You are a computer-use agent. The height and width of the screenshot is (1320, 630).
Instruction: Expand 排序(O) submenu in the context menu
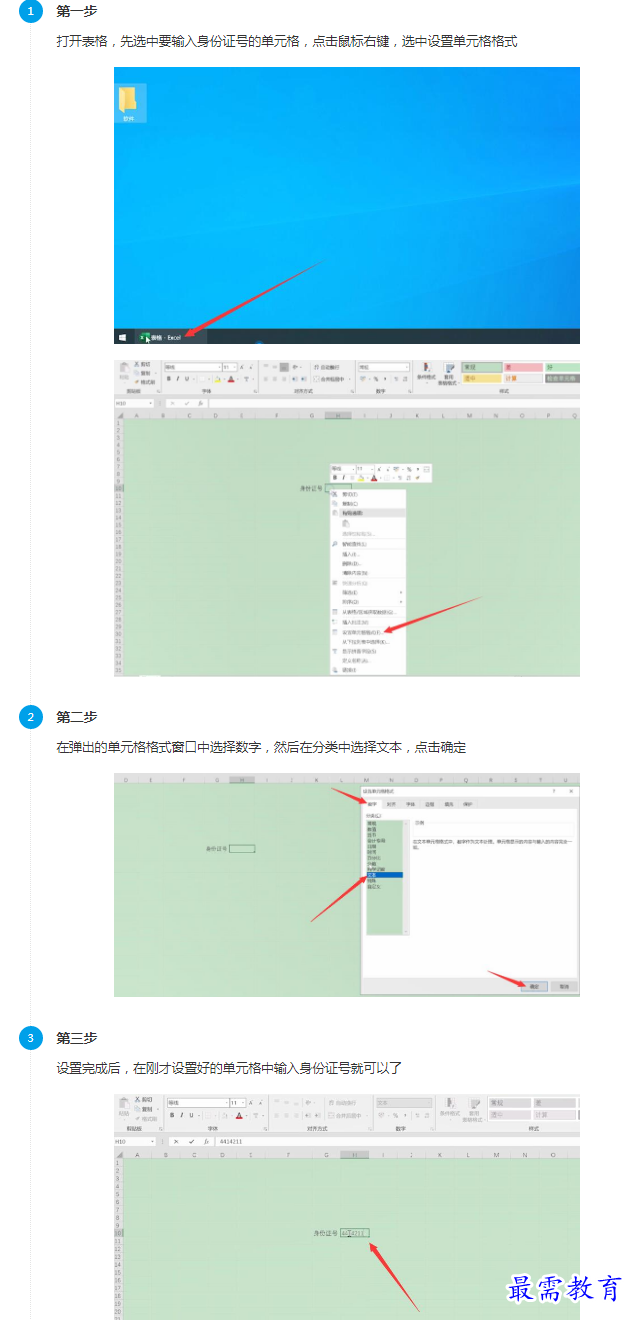pyautogui.click(x=368, y=602)
